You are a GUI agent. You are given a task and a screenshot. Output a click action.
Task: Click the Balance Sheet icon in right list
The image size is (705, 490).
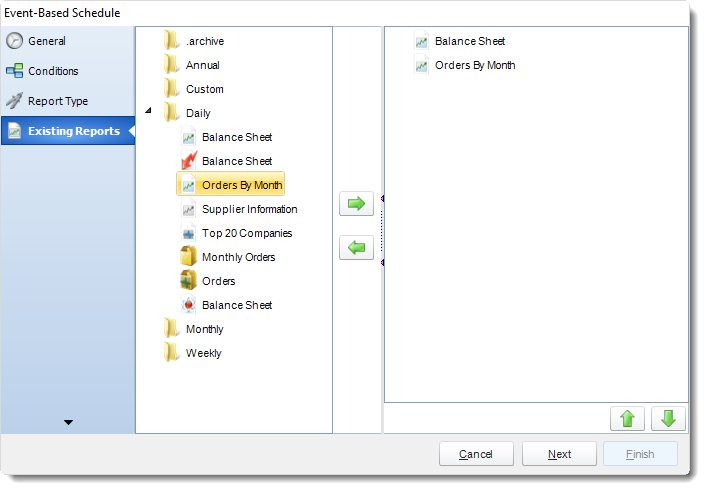[x=421, y=41]
